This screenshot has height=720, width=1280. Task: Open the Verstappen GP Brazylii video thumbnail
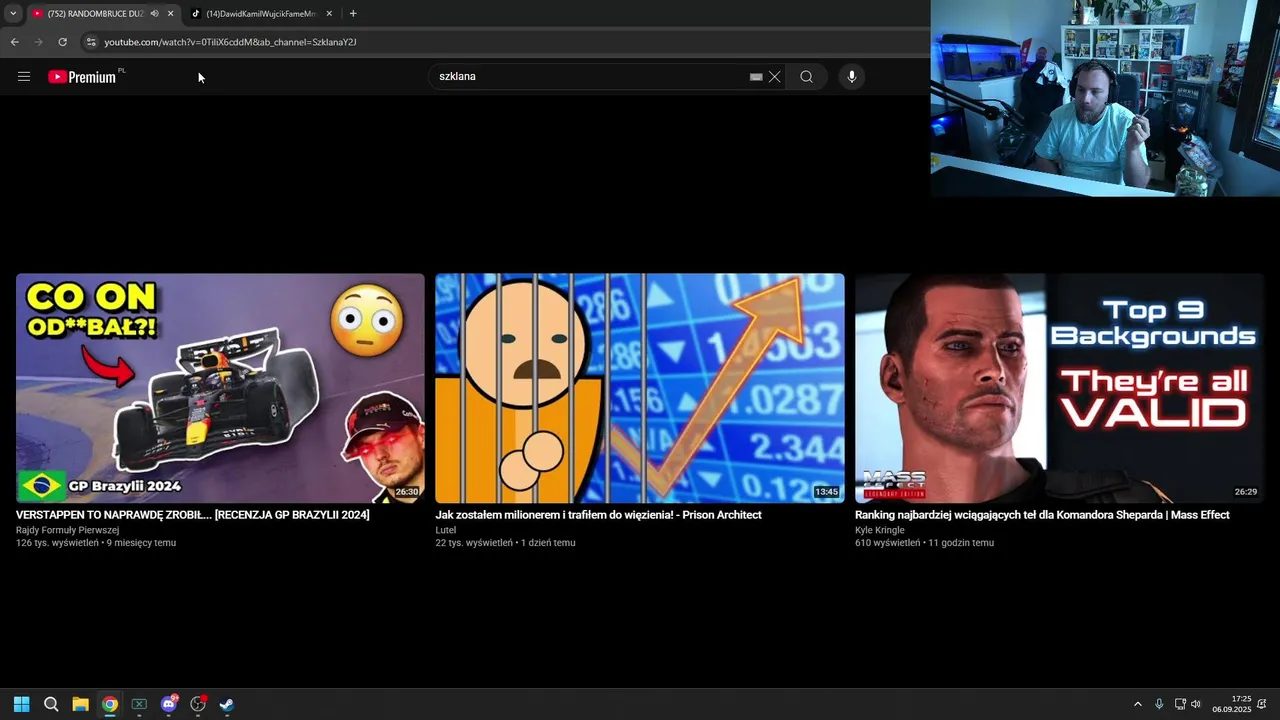click(220, 388)
